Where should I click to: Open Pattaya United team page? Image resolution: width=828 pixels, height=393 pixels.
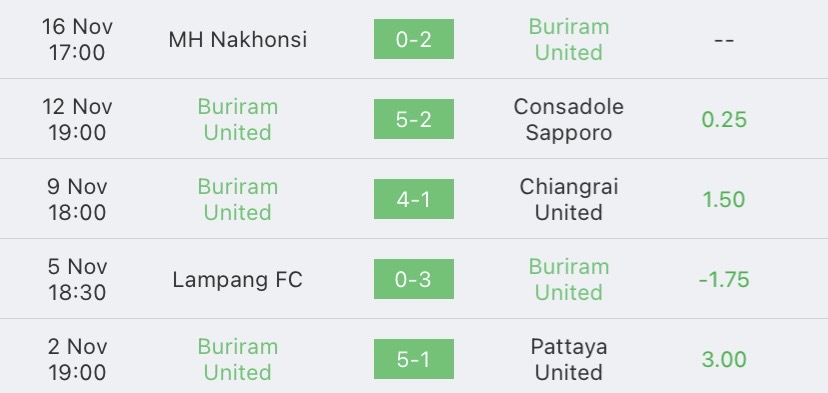tap(569, 359)
